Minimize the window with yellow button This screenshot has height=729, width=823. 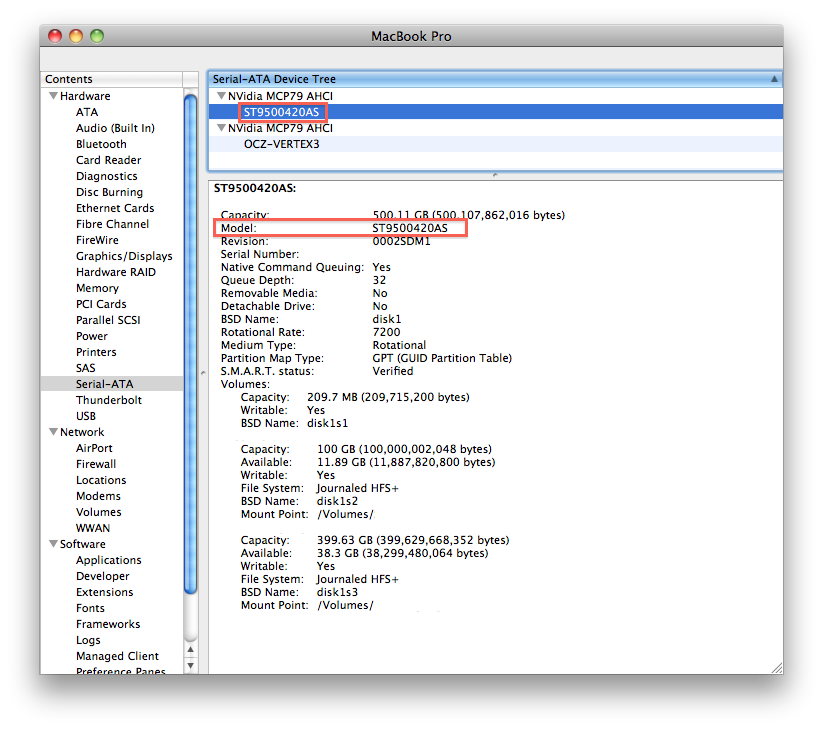[76, 36]
